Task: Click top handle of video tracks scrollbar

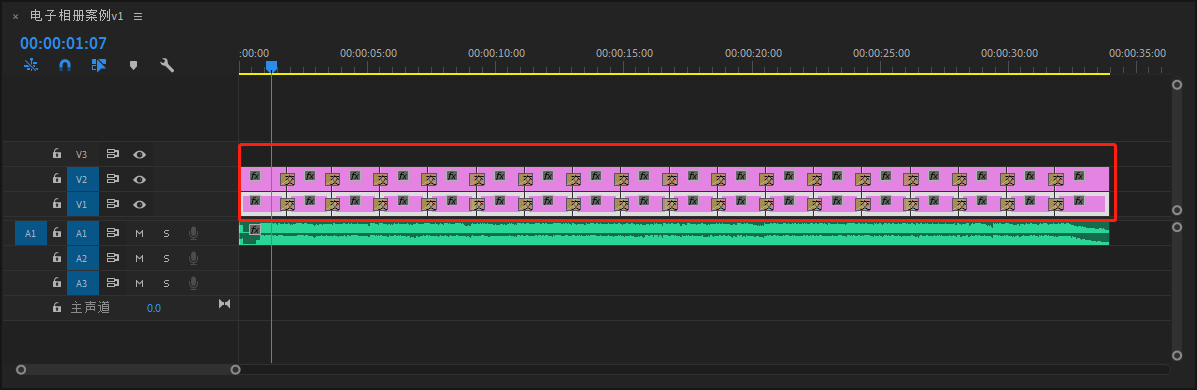Action: click(1176, 85)
